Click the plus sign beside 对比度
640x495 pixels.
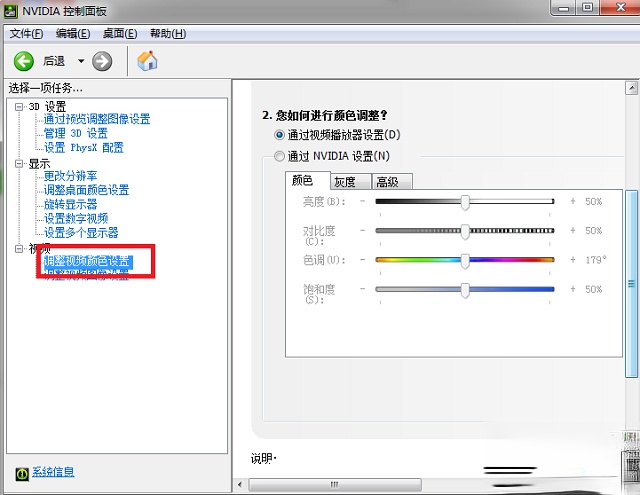pos(573,231)
